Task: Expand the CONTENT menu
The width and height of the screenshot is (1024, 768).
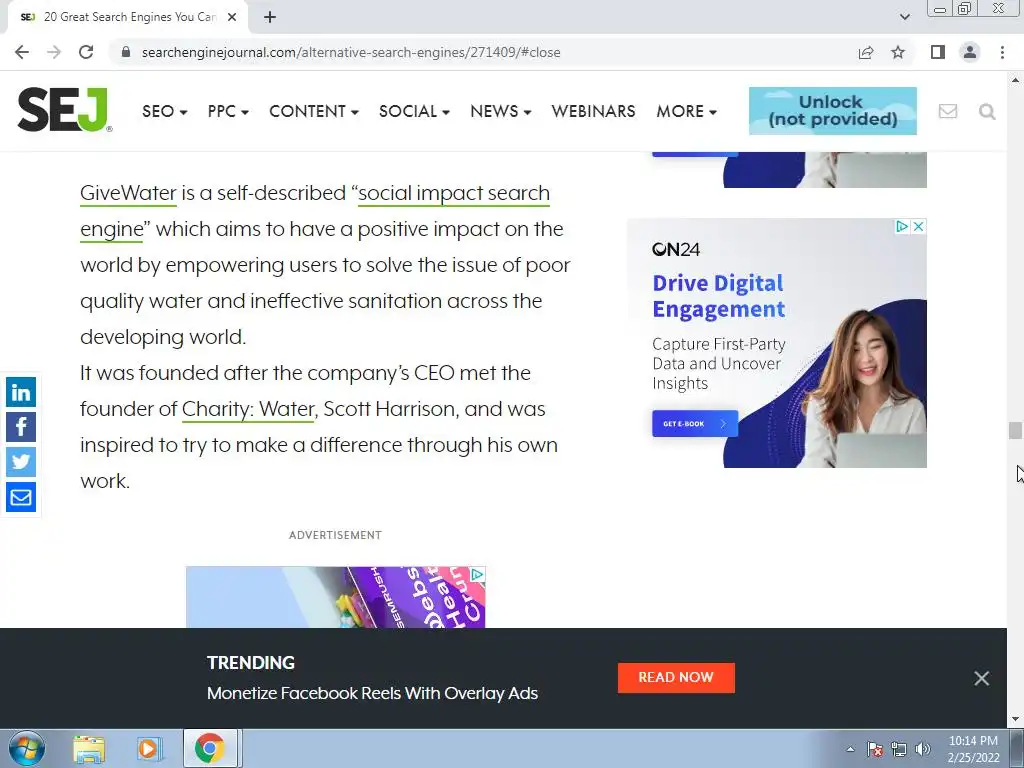Action: 313,112
